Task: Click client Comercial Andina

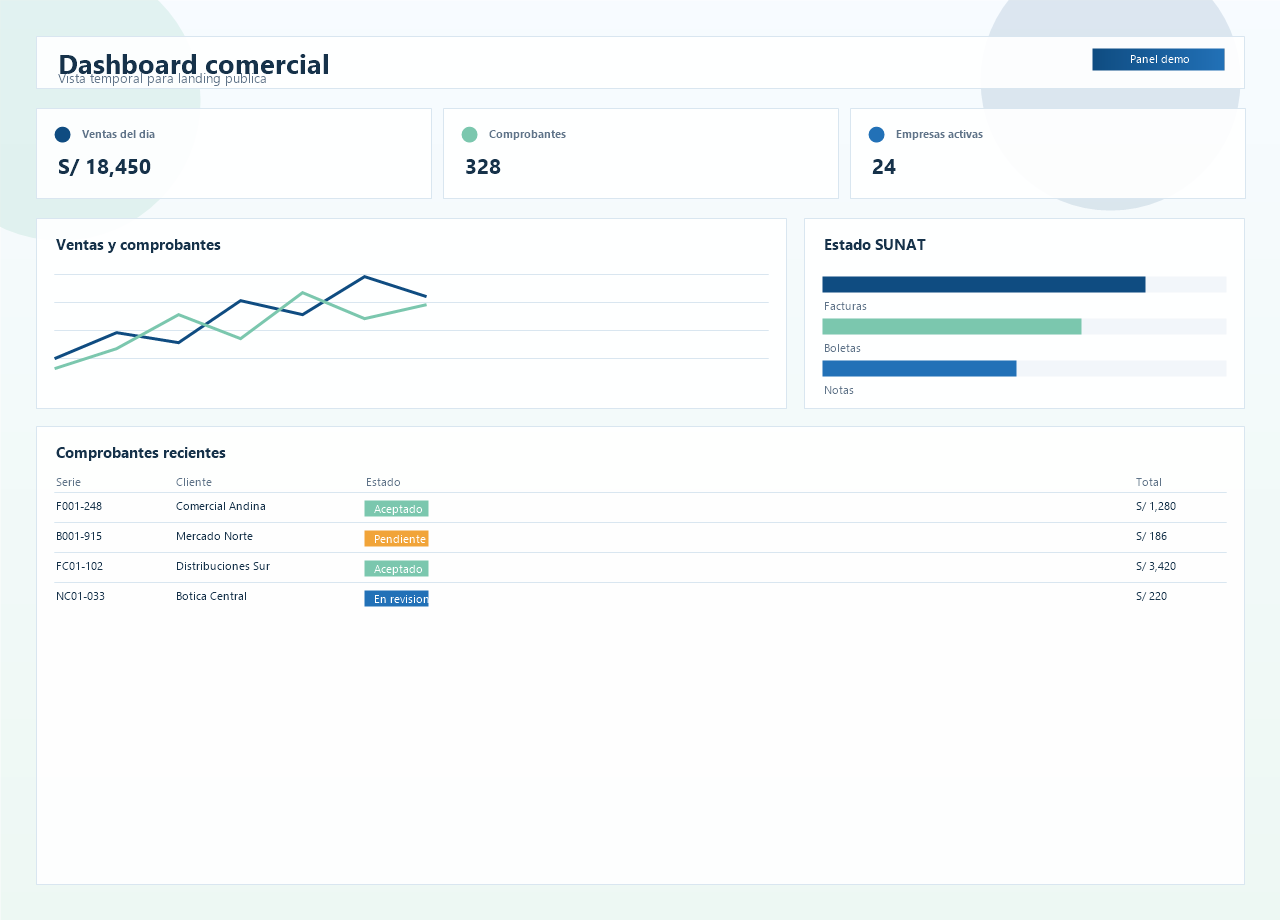Action: 221,506
